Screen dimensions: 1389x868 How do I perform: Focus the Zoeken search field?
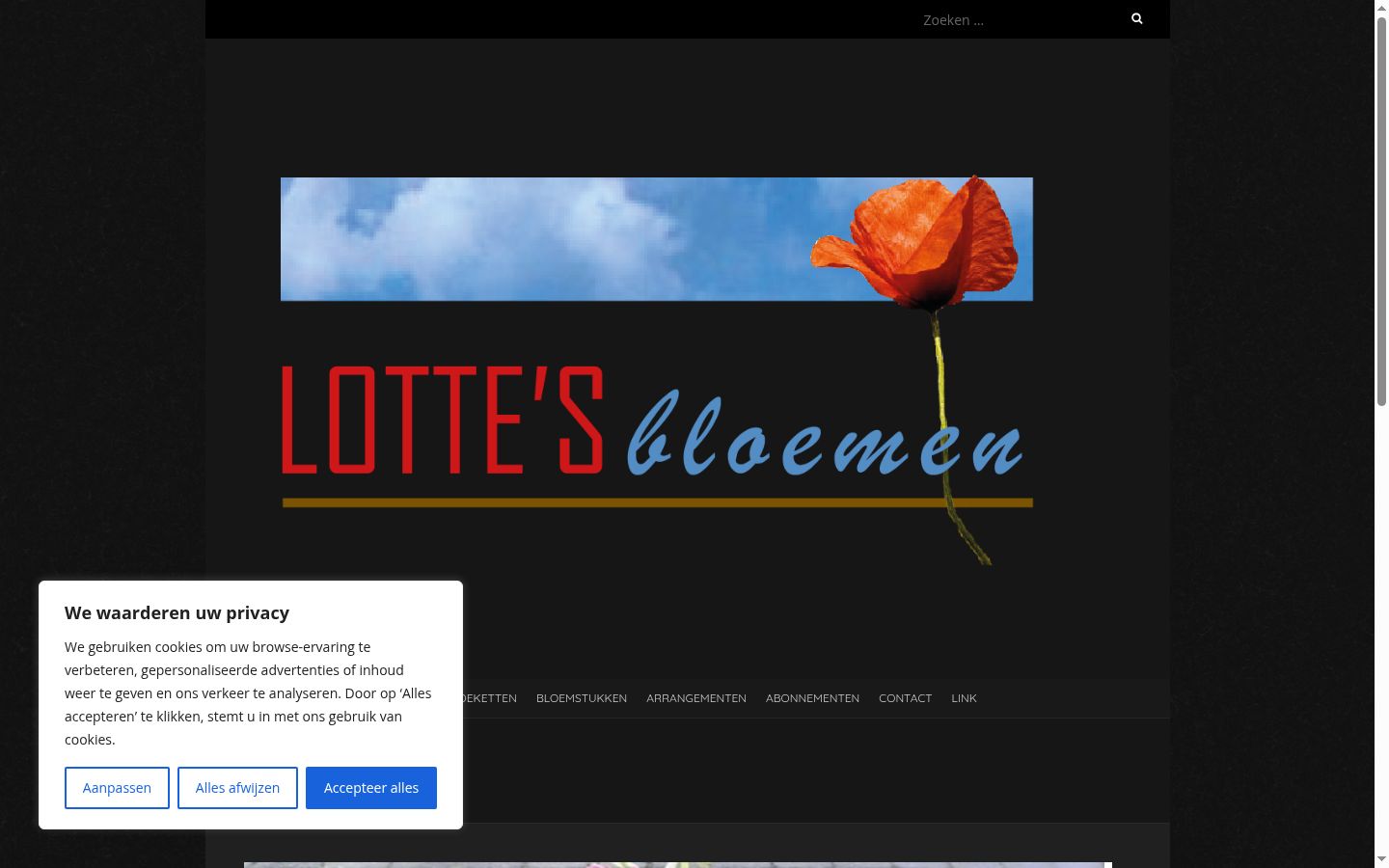point(1016,19)
